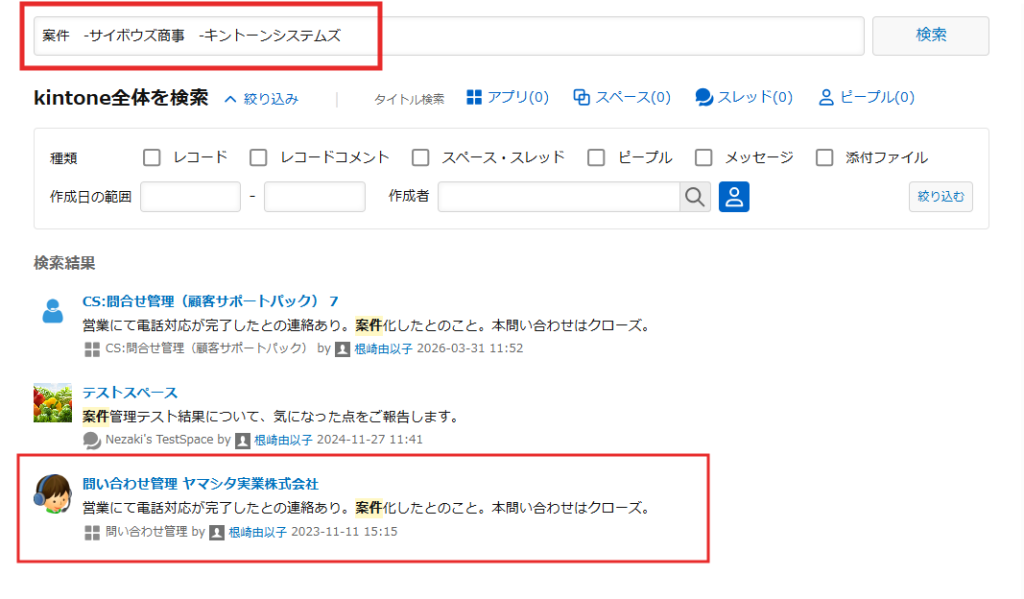Click the kintone全体を検索 heading
Viewport: 1024px width, 599px height.
tap(121, 97)
